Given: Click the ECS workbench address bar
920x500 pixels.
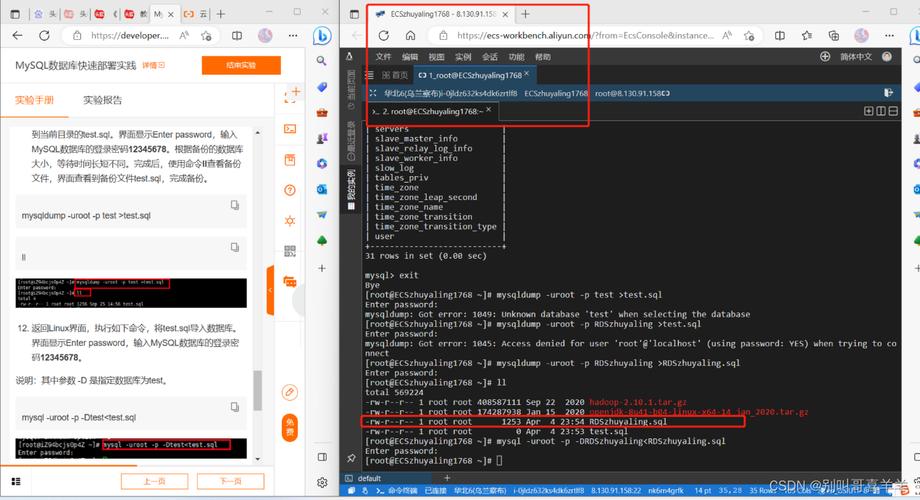Looking at the screenshot, I should [x=586, y=36].
